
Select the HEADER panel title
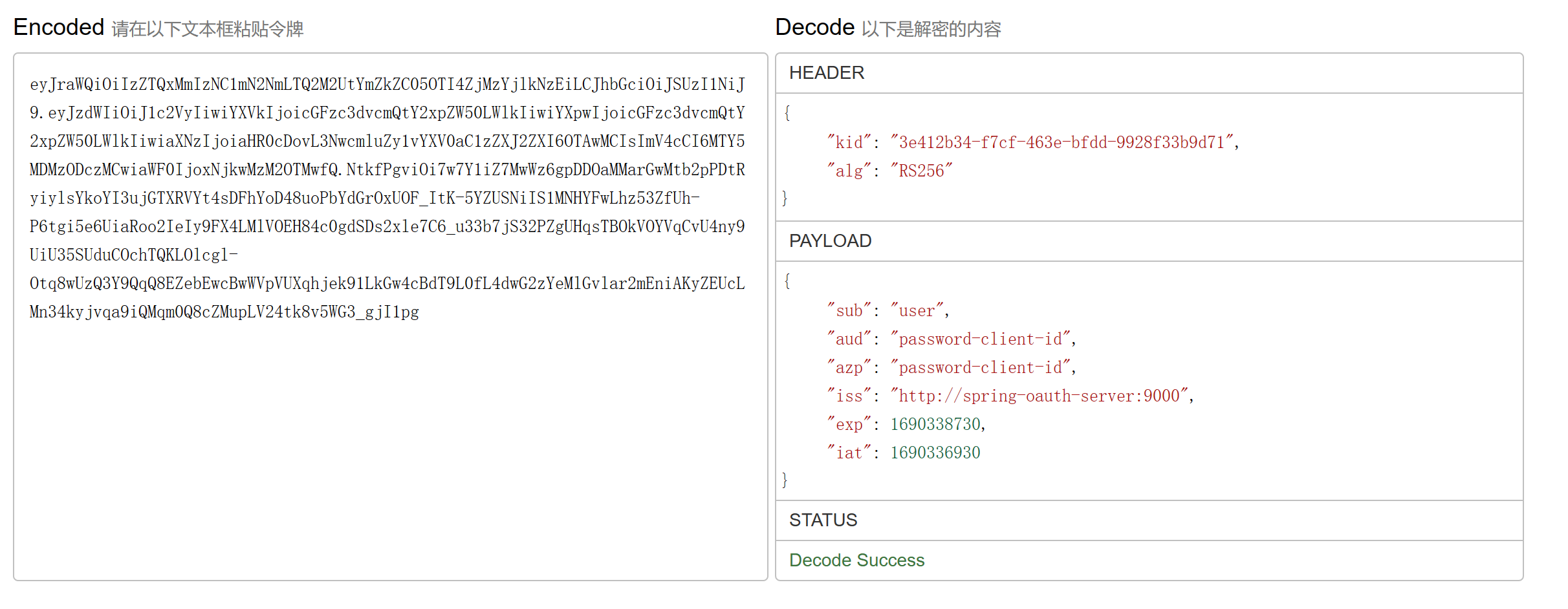pyautogui.click(x=827, y=73)
